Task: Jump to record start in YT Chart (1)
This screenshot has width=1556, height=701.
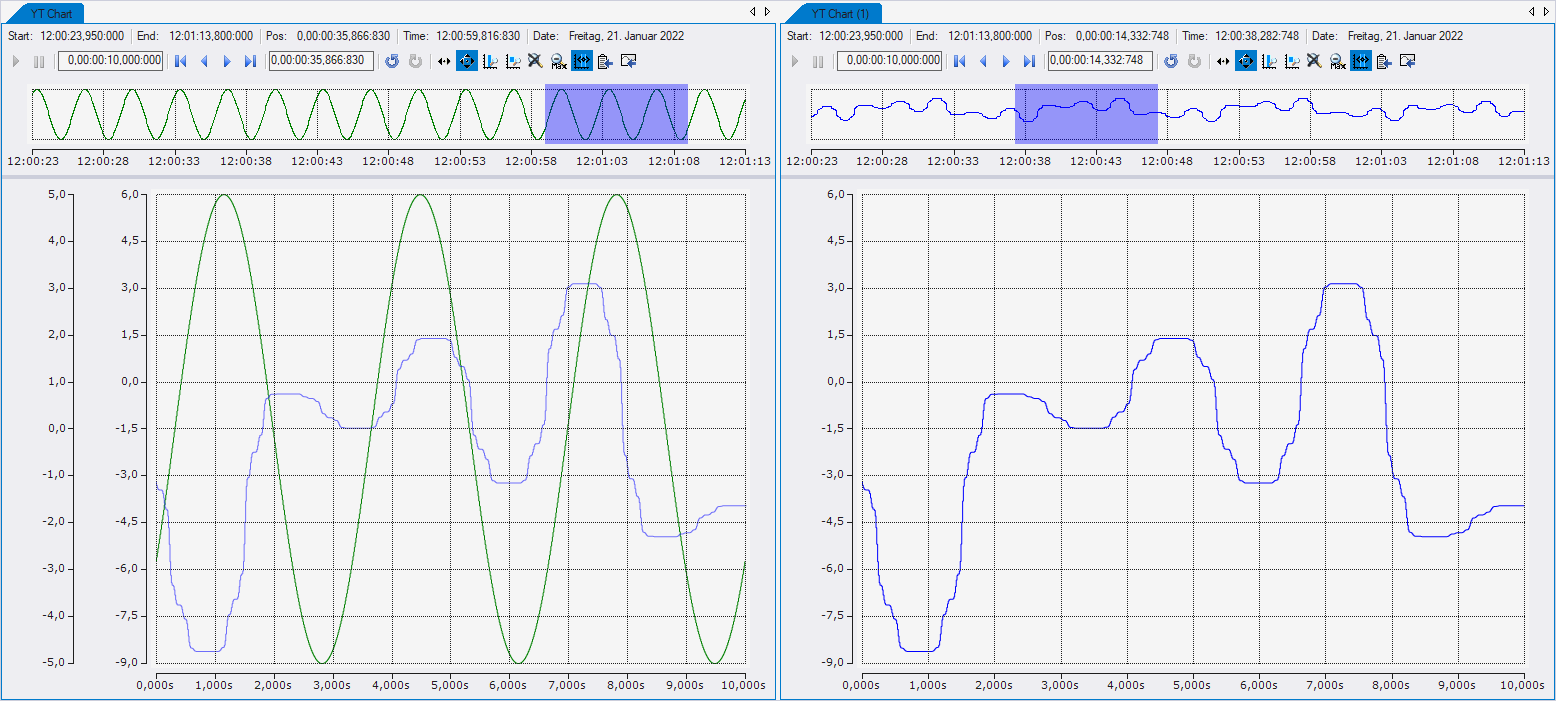Action: tap(960, 61)
